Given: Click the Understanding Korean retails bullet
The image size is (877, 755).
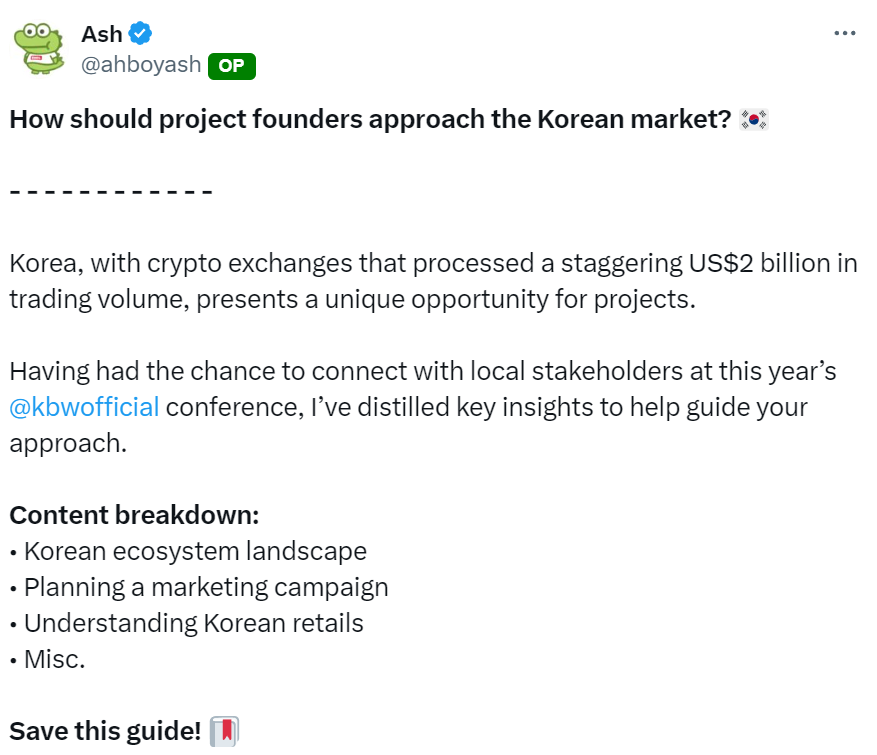Looking at the screenshot, I should pyautogui.click(x=193, y=623).
